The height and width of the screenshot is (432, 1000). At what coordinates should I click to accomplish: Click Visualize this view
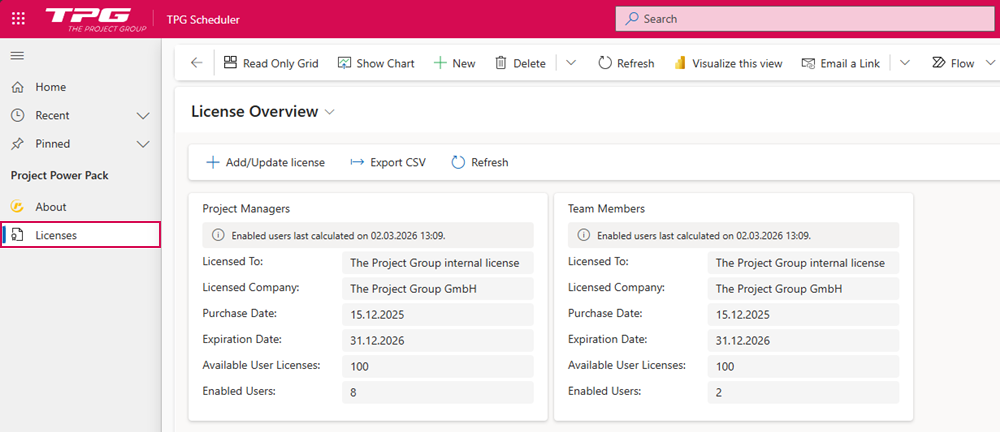(728, 63)
